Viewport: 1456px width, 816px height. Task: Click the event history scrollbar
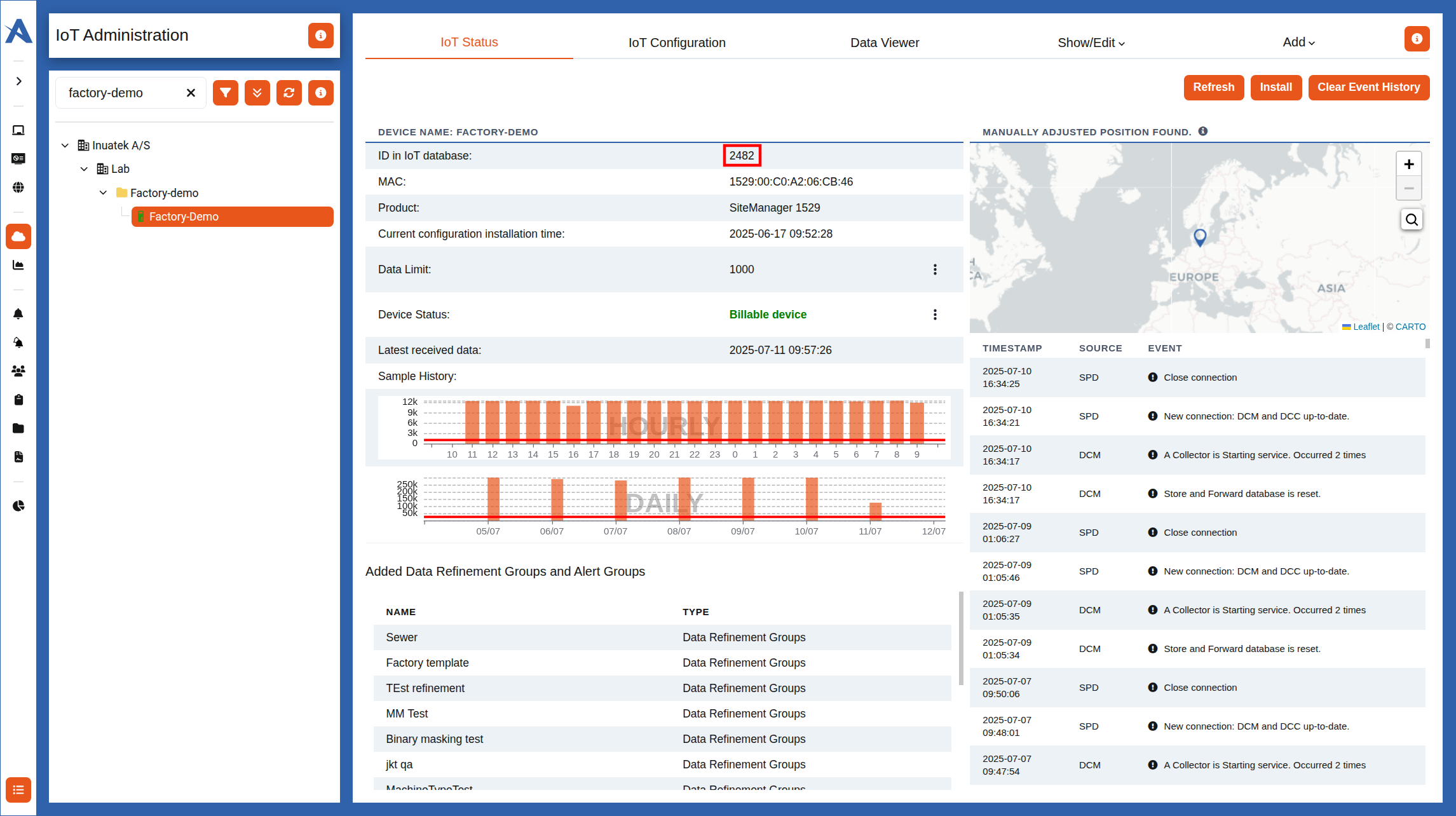pos(1427,344)
